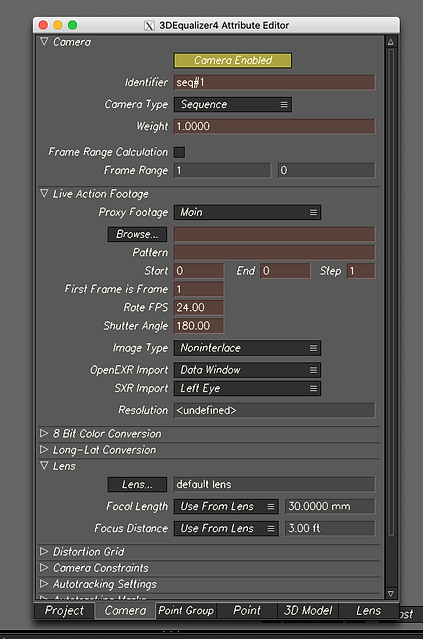Collapse the Live Action Footage section
The image size is (423, 639).
(x=44, y=194)
